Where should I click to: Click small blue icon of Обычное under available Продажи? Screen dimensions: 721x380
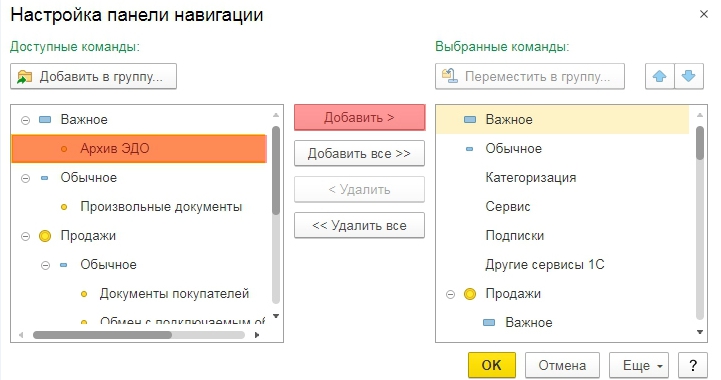coord(64,265)
